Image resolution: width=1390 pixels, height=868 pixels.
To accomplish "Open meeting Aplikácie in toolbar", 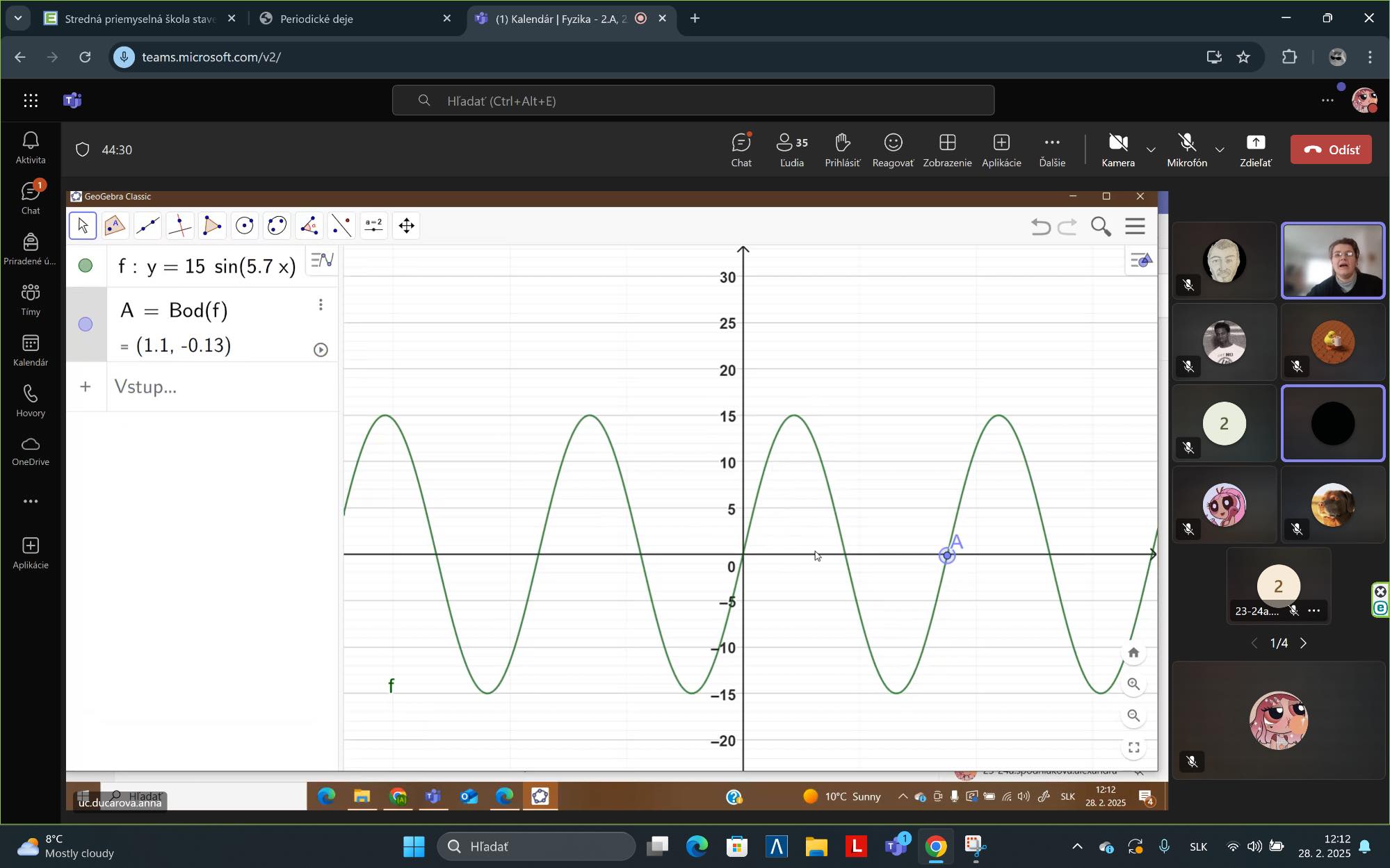I will (1001, 150).
